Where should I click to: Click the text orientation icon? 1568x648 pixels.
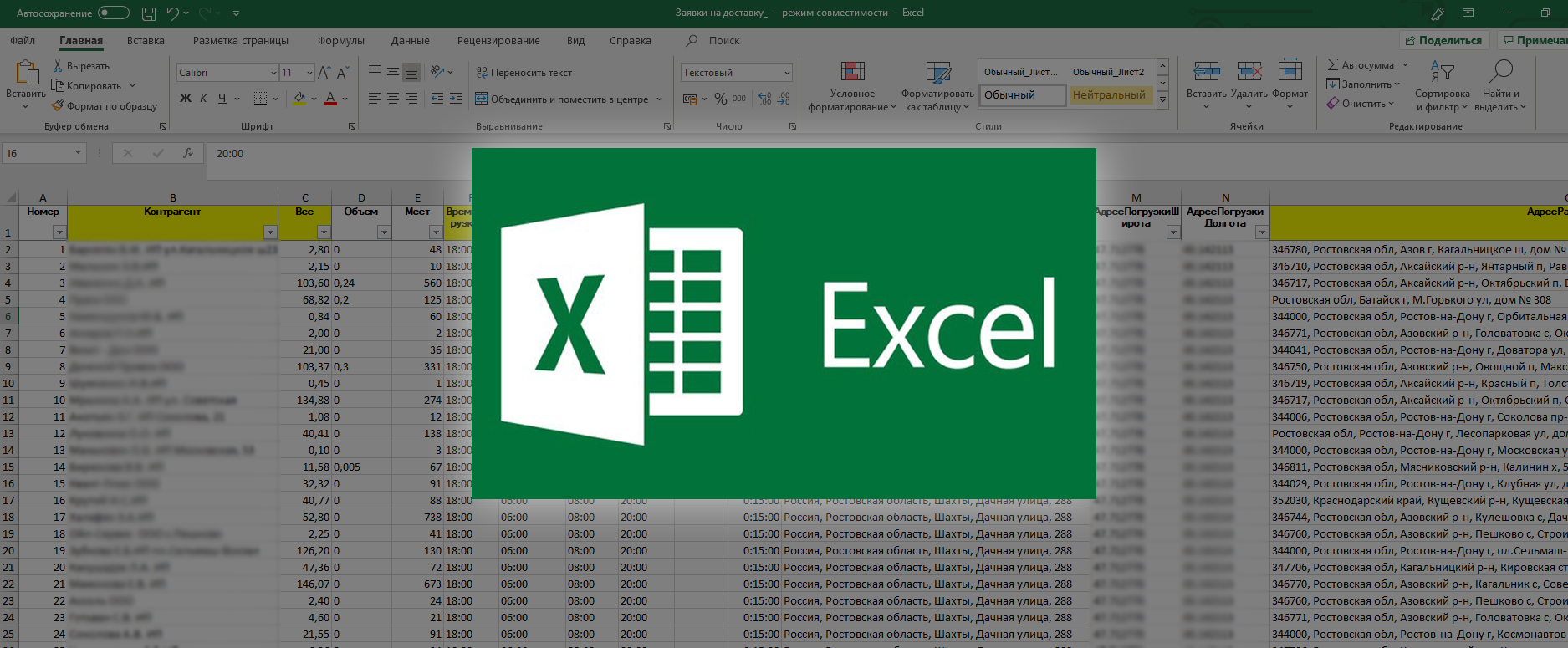coord(437,73)
